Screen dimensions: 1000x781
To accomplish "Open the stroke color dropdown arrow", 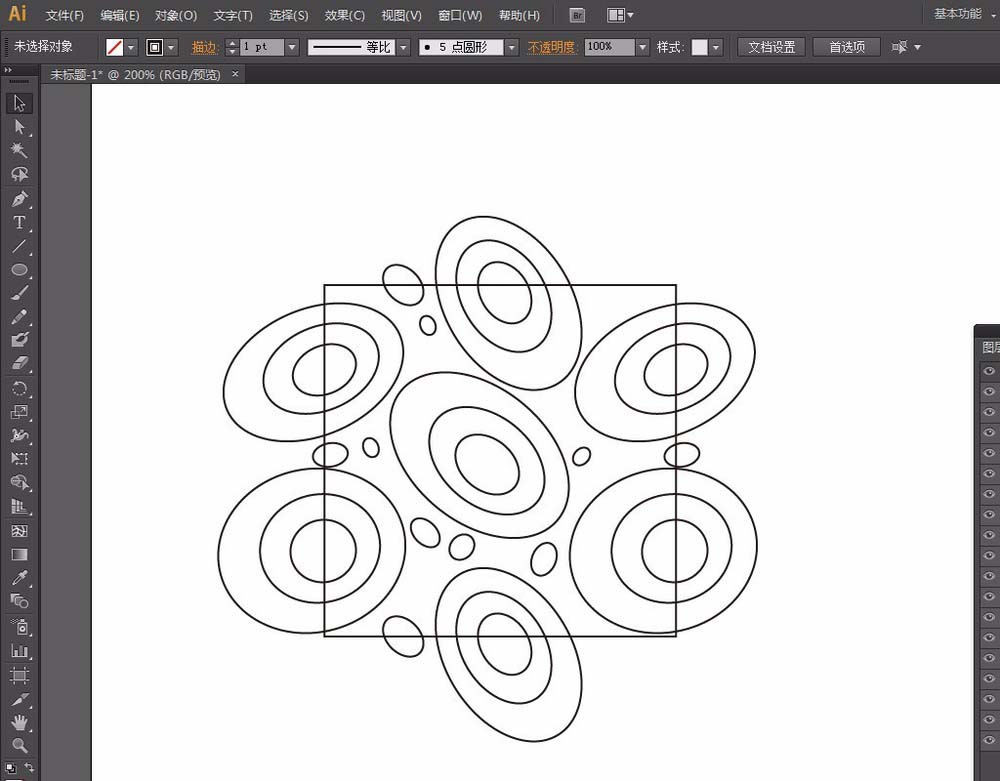I will click(x=171, y=47).
